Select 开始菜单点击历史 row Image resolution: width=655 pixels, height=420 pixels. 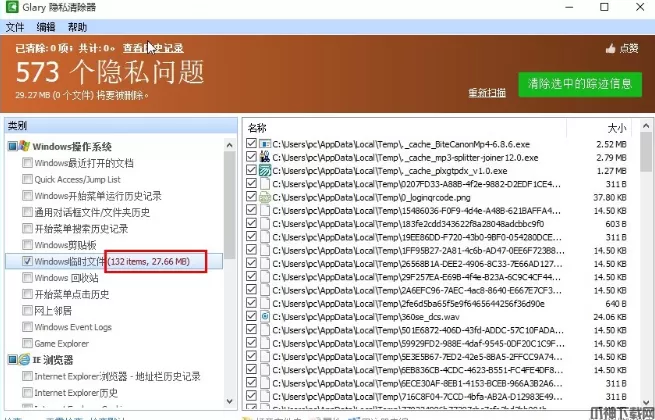coord(72,294)
